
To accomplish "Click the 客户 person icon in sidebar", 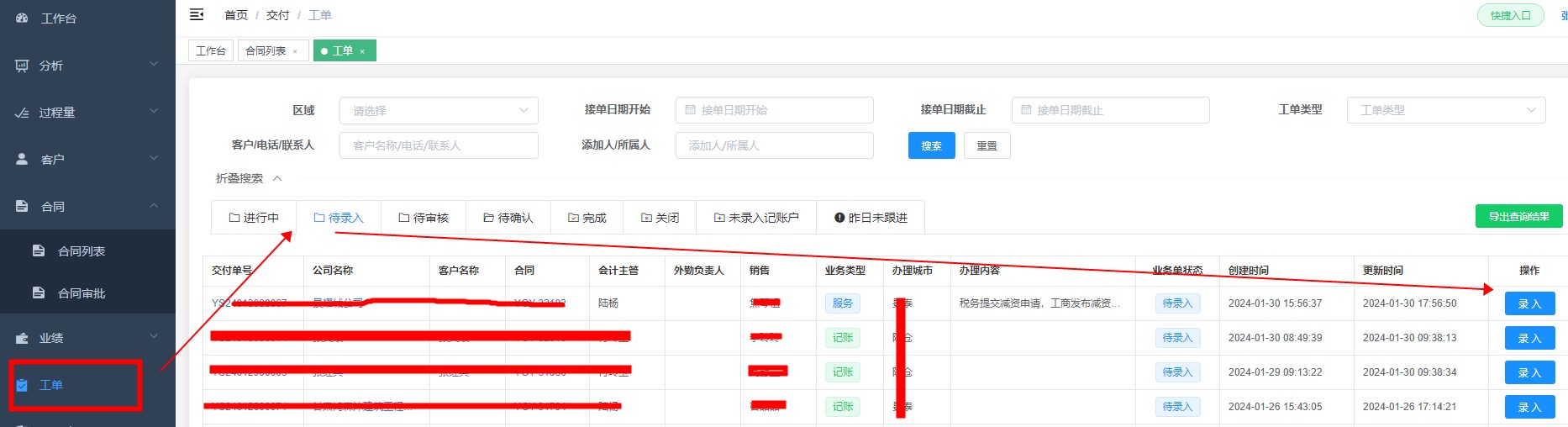I will [x=22, y=159].
